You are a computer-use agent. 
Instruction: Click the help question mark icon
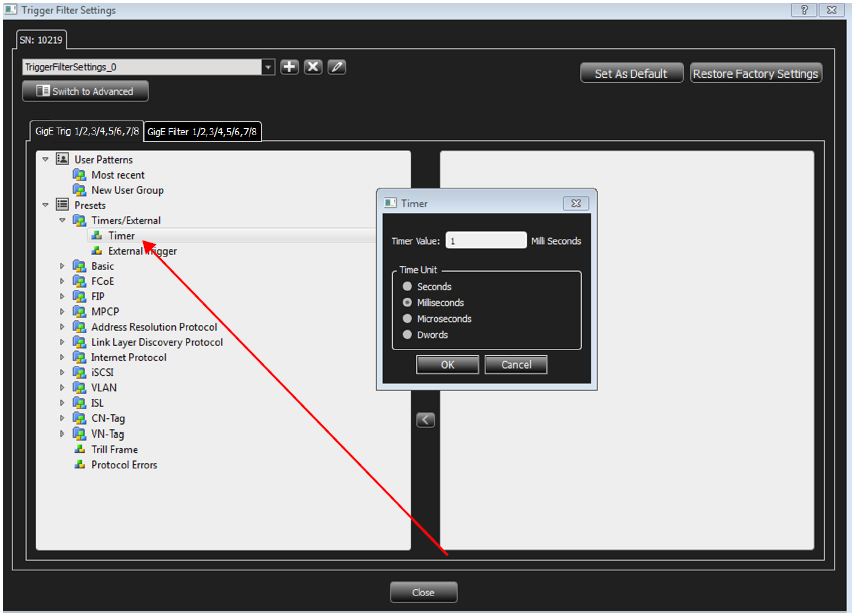804,10
